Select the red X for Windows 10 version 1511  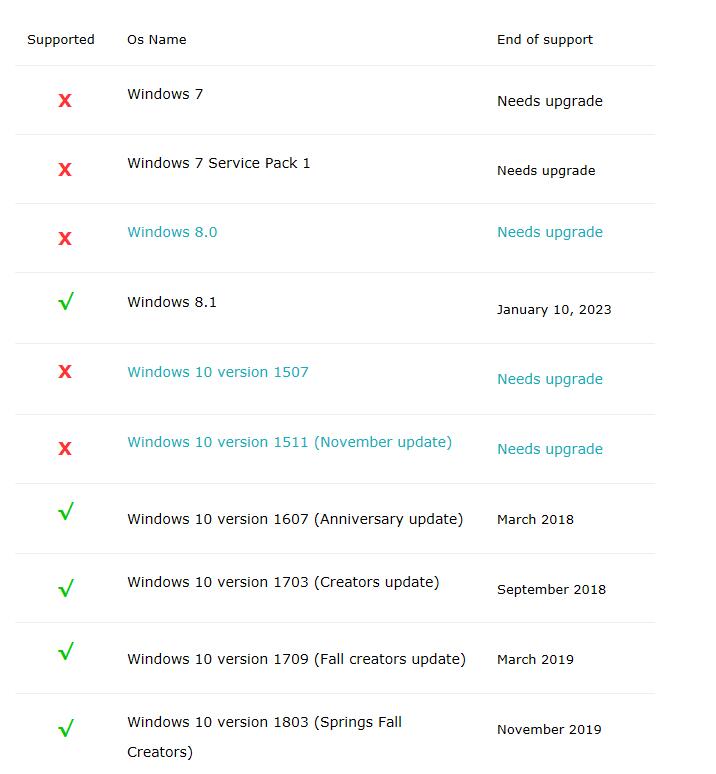pos(65,449)
